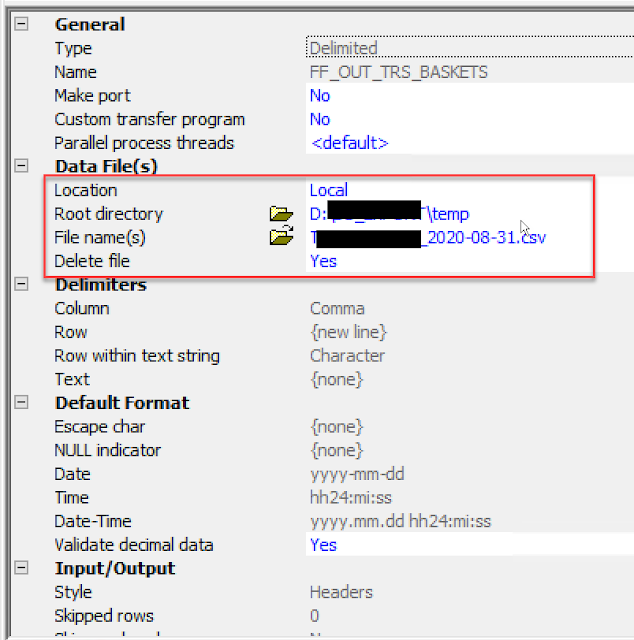Click the File name(s) label
Screen dimensions: 634x640
pyautogui.click(x=100, y=238)
